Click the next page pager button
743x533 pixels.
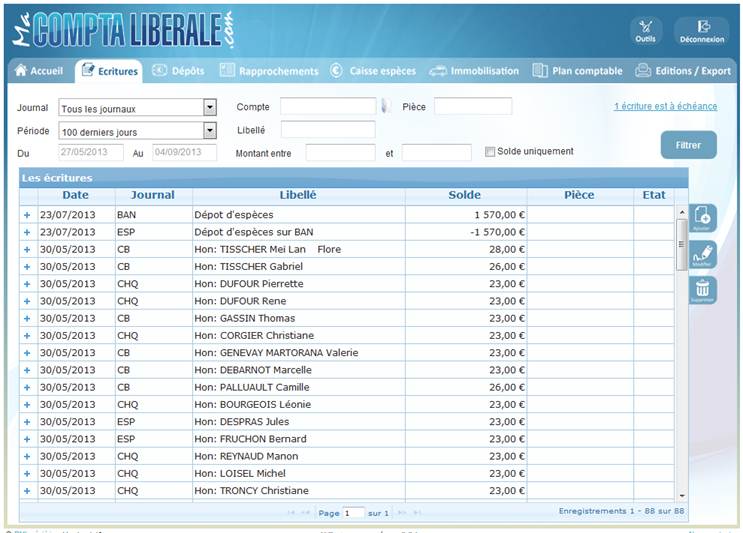[402, 513]
